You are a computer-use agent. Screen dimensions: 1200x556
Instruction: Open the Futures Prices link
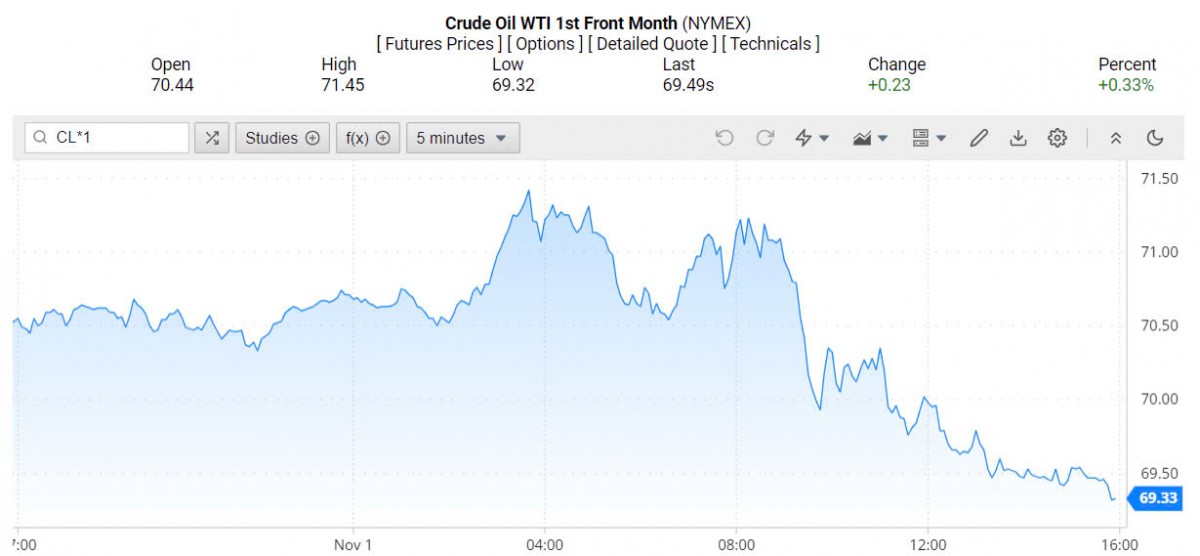click(x=439, y=44)
